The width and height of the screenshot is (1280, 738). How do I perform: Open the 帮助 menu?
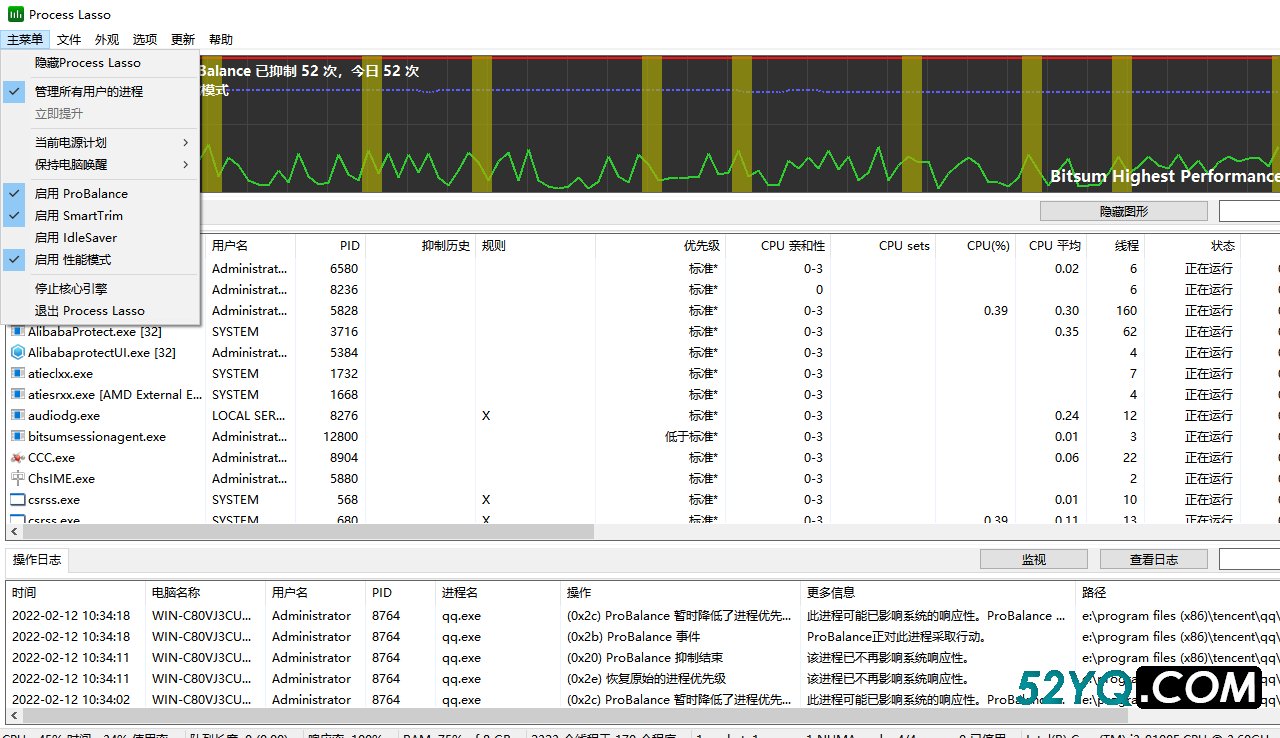point(221,39)
